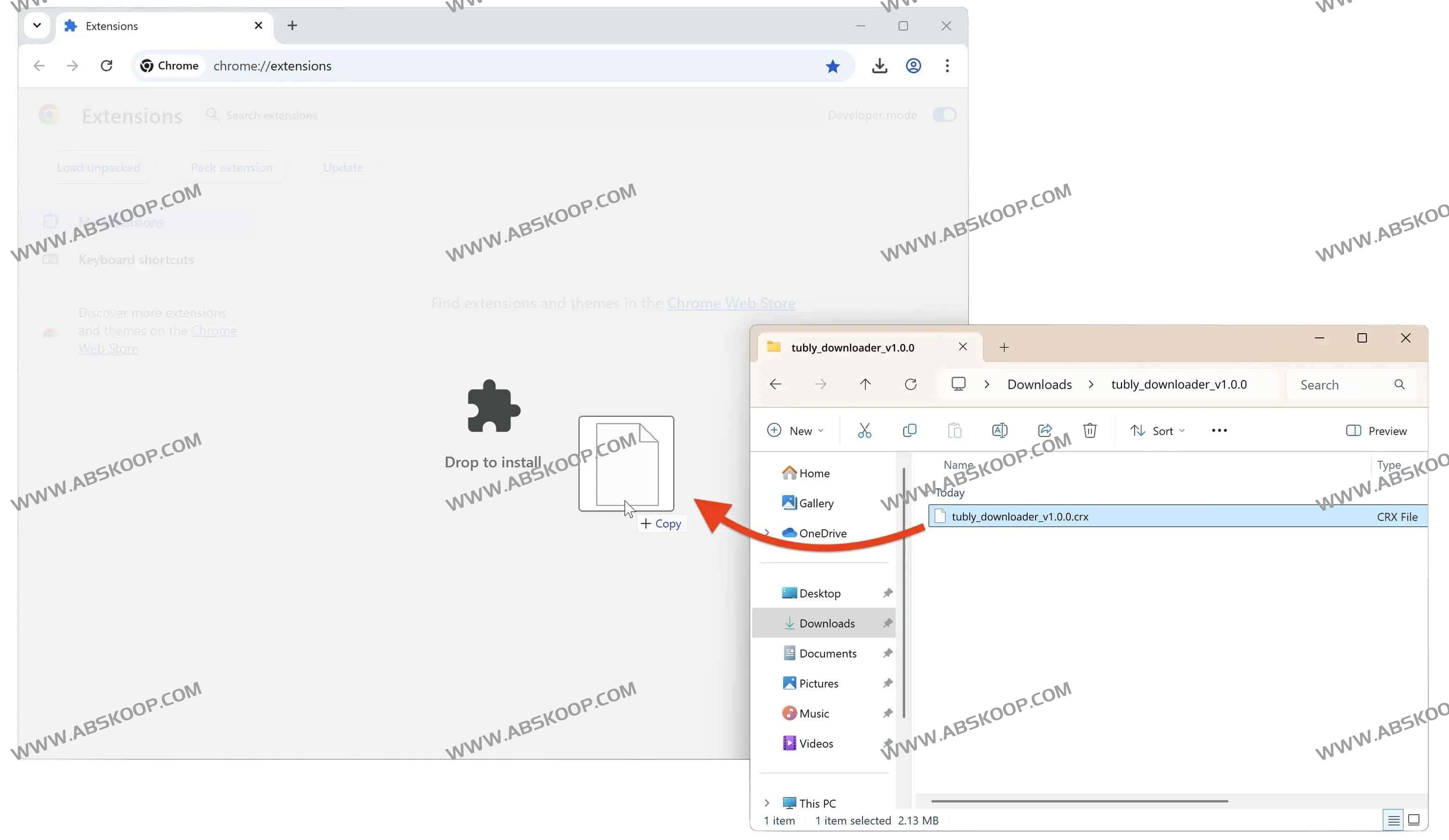Viewport: 1449px width, 840px height.
Task: Select the tubly_downloader_v1.0.0.crx file
Action: pos(1020,516)
